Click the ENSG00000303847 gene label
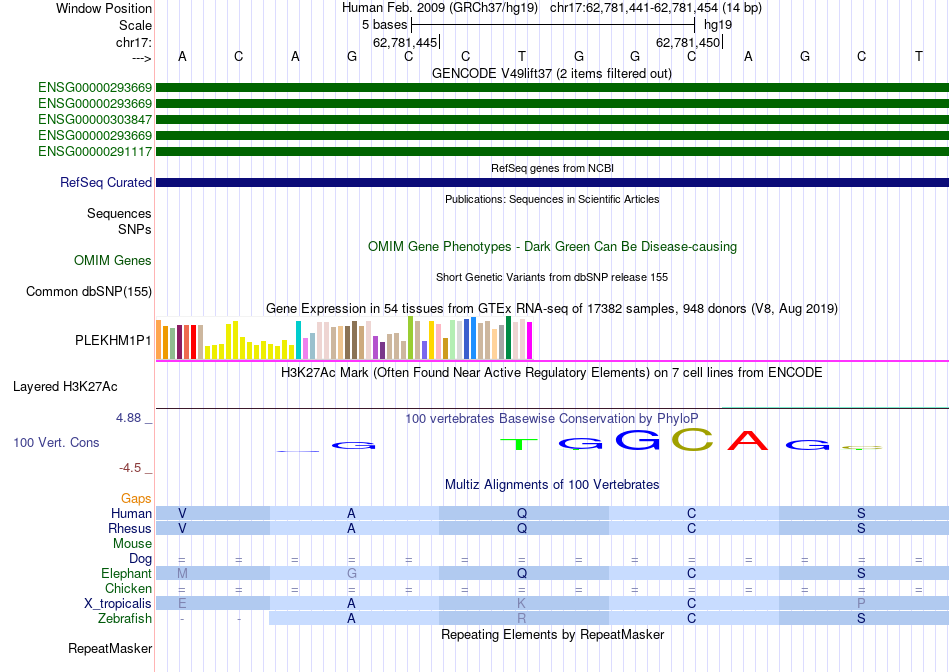 (95, 119)
